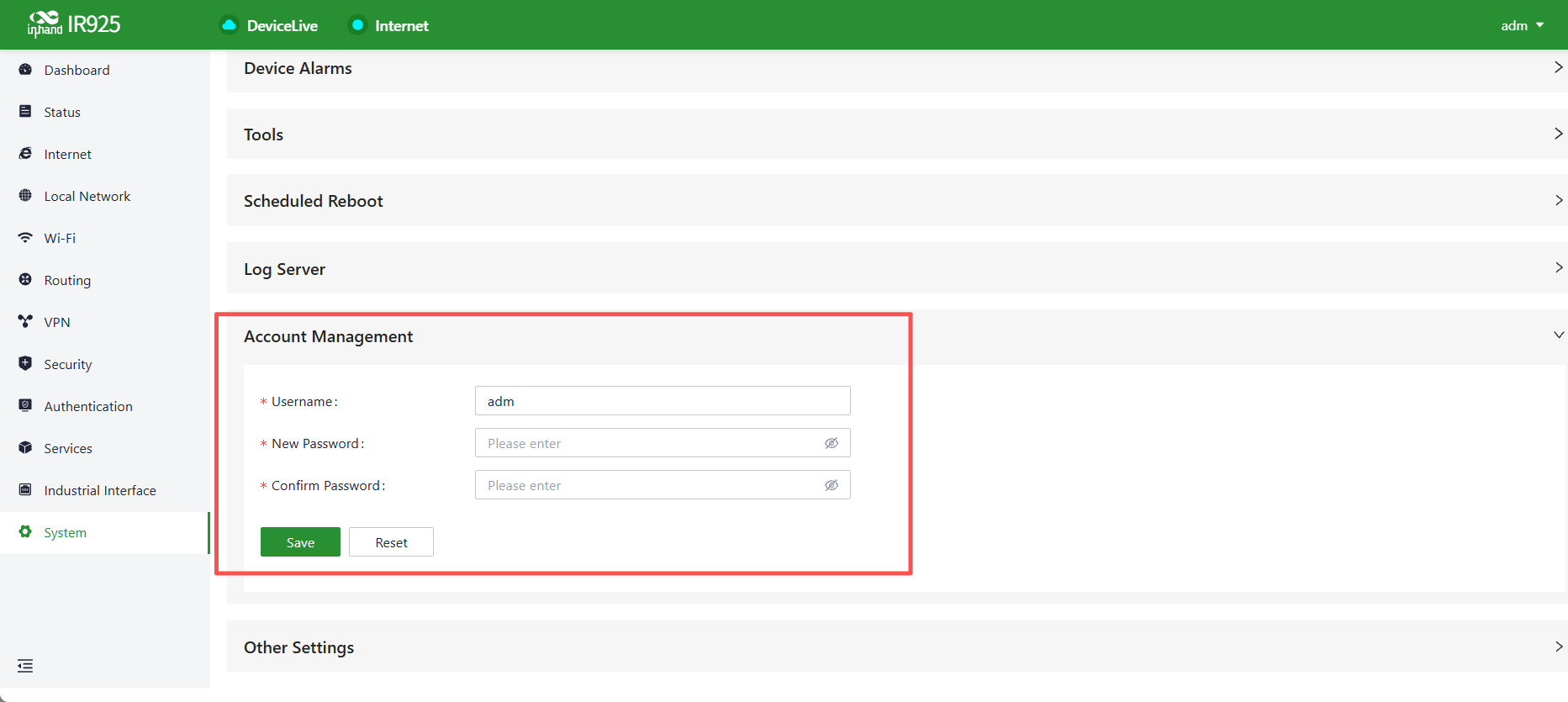The width and height of the screenshot is (1568, 702).
Task: Reset the account form
Action: click(x=391, y=542)
